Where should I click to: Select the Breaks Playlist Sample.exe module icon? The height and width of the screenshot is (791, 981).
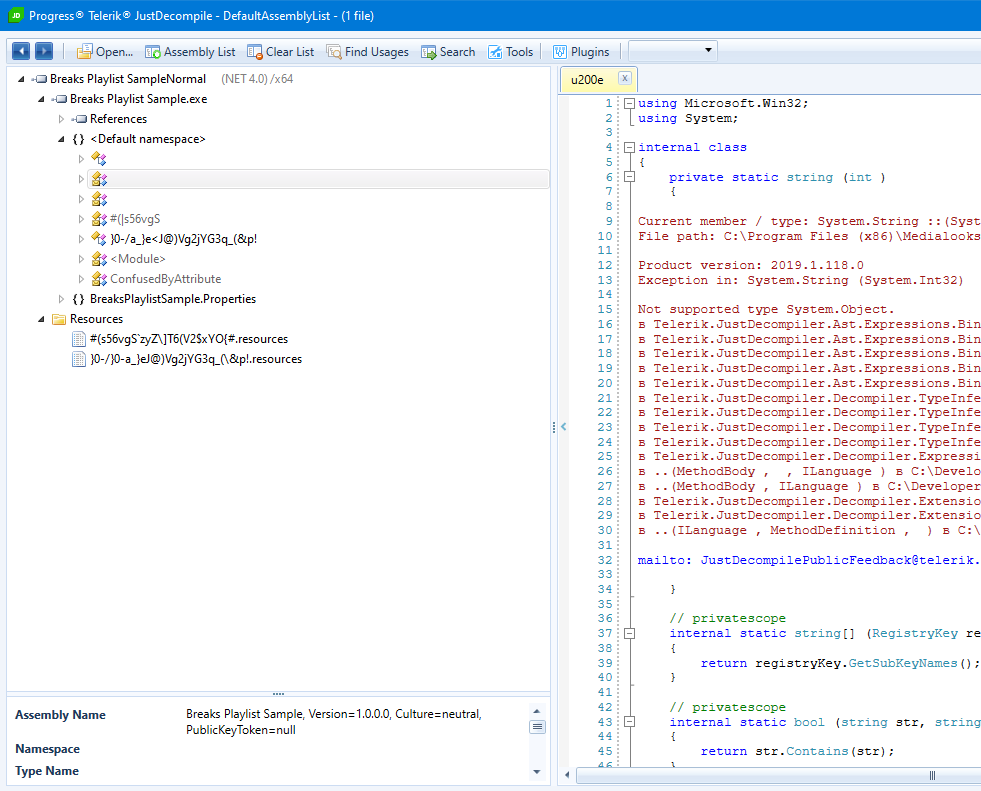point(59,99)
